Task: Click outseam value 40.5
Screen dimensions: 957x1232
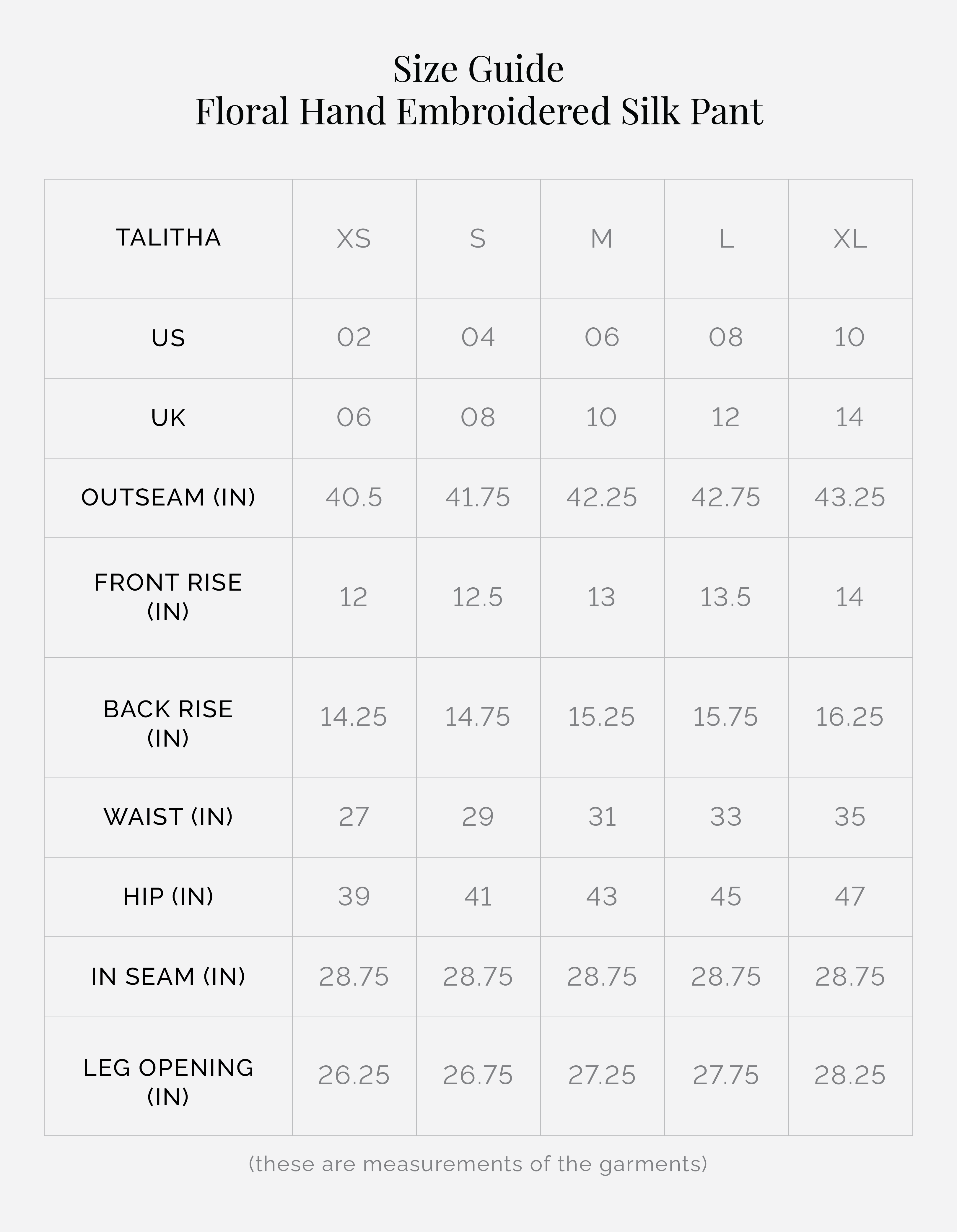Action: [x=354, y=498]
